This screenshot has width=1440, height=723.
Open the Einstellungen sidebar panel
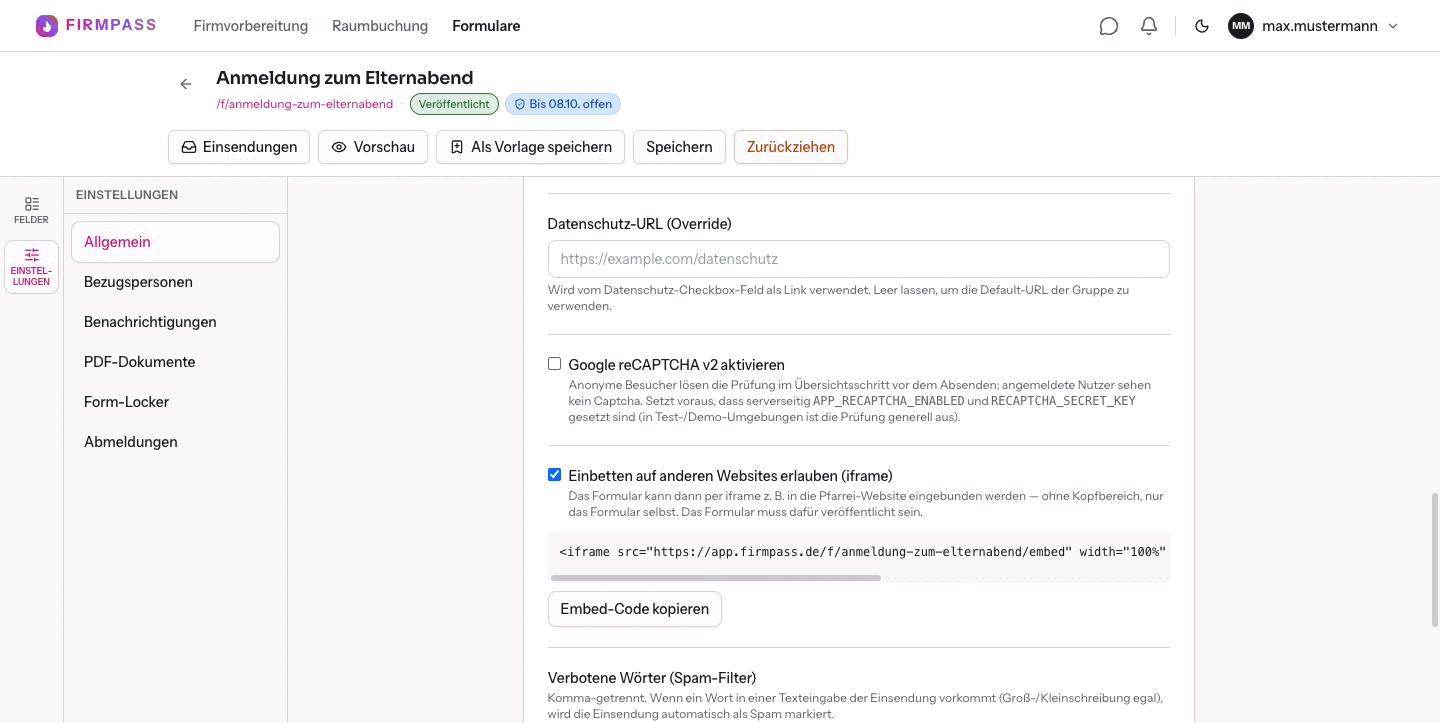click(x=31, y=267)
